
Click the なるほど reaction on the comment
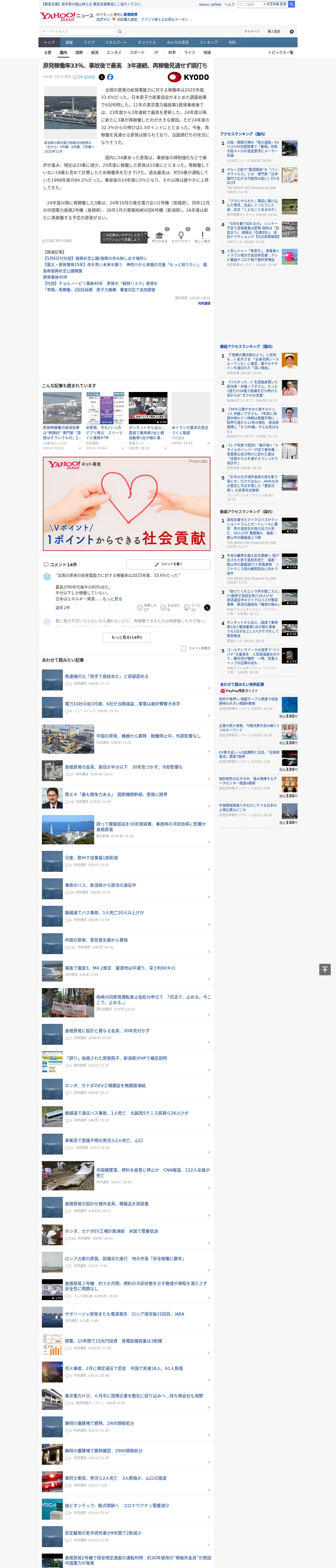click(164, 608)
